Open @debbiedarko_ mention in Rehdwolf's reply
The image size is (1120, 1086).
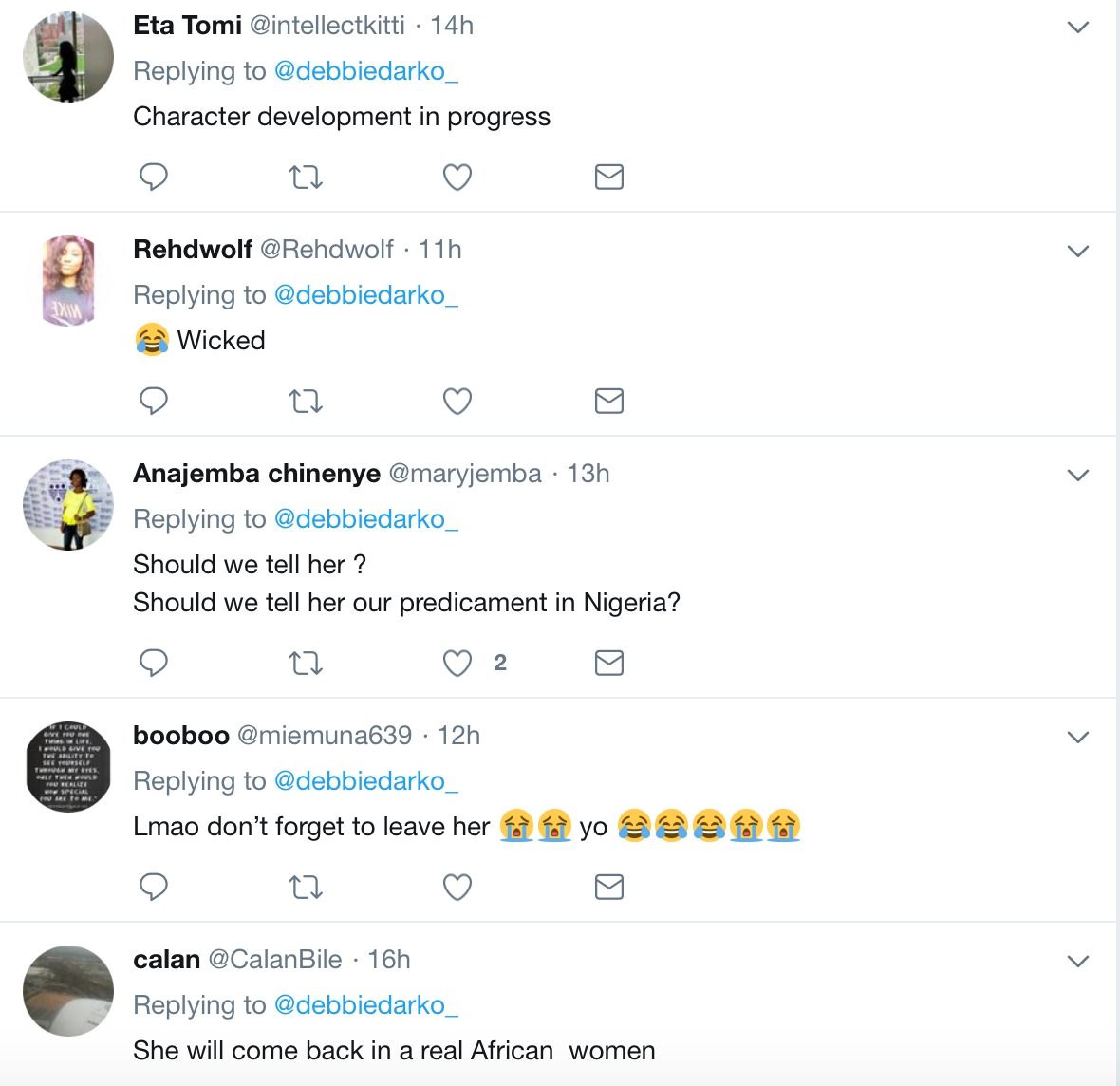point(365,295)
